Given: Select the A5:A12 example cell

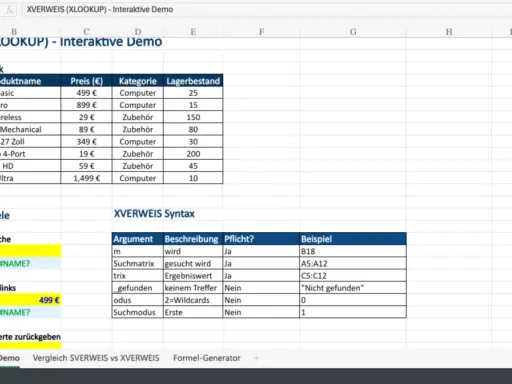Looking at the screenshot, I should pos(353,264).
